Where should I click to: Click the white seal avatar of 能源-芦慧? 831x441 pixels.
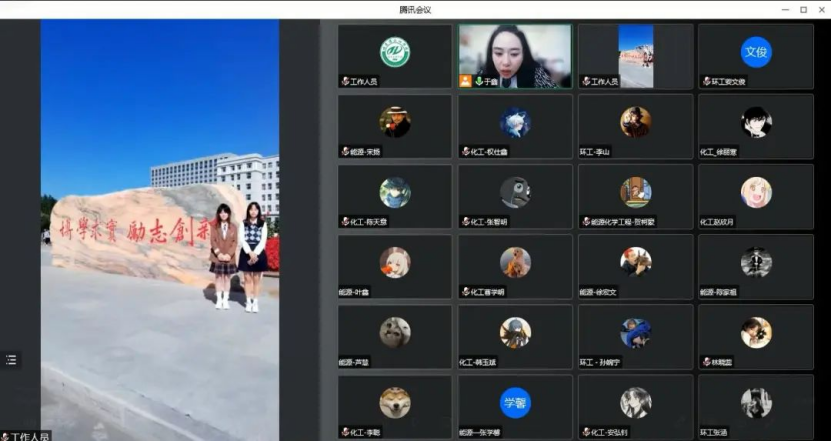395,332
